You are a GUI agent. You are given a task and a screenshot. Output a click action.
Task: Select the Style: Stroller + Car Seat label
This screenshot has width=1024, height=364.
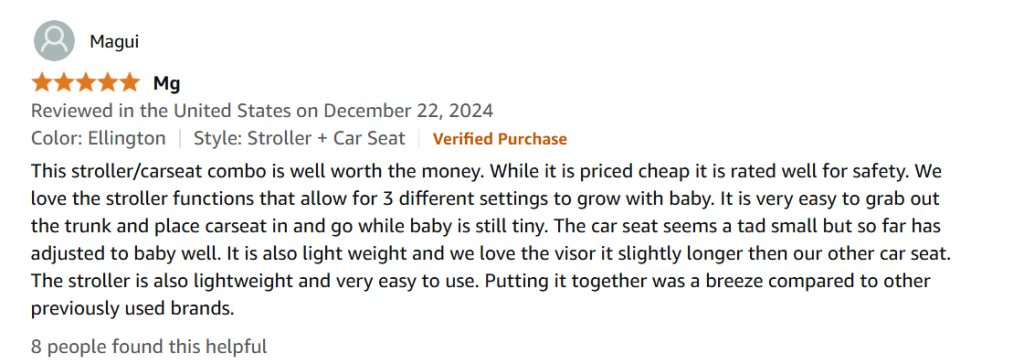(x=300, y=139)
